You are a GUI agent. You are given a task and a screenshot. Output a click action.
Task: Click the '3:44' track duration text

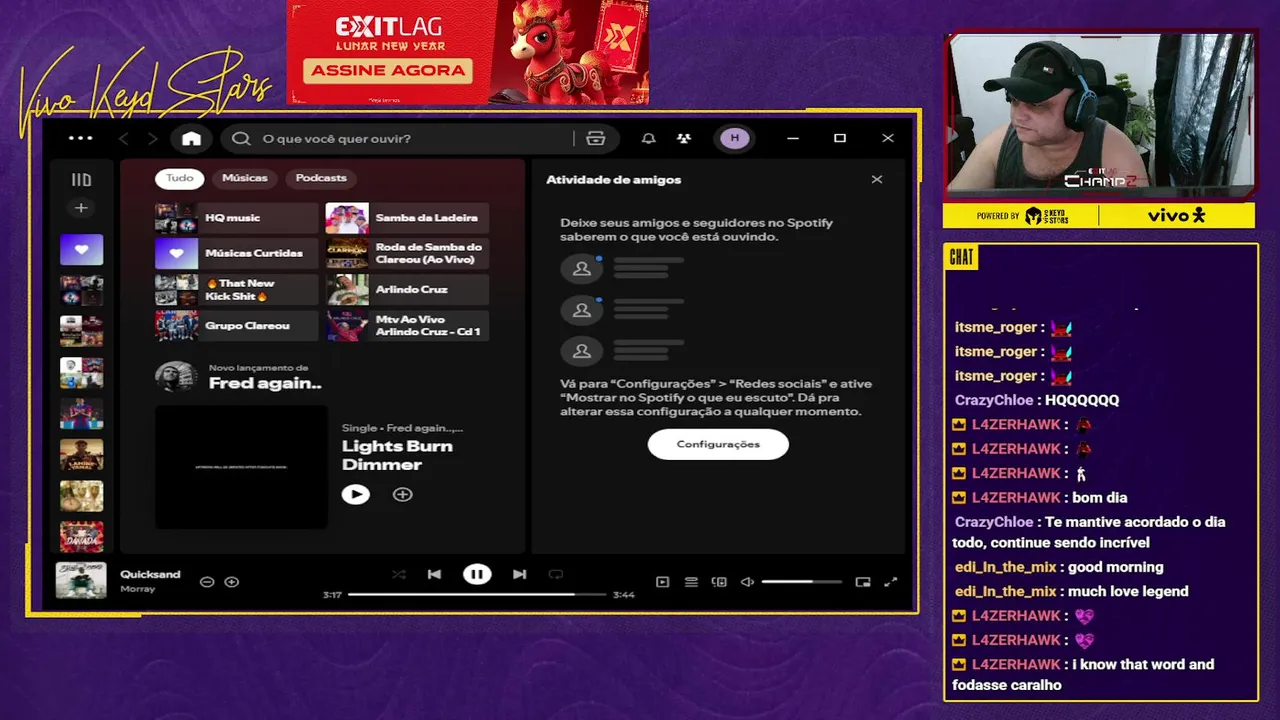tap(623, 595)
